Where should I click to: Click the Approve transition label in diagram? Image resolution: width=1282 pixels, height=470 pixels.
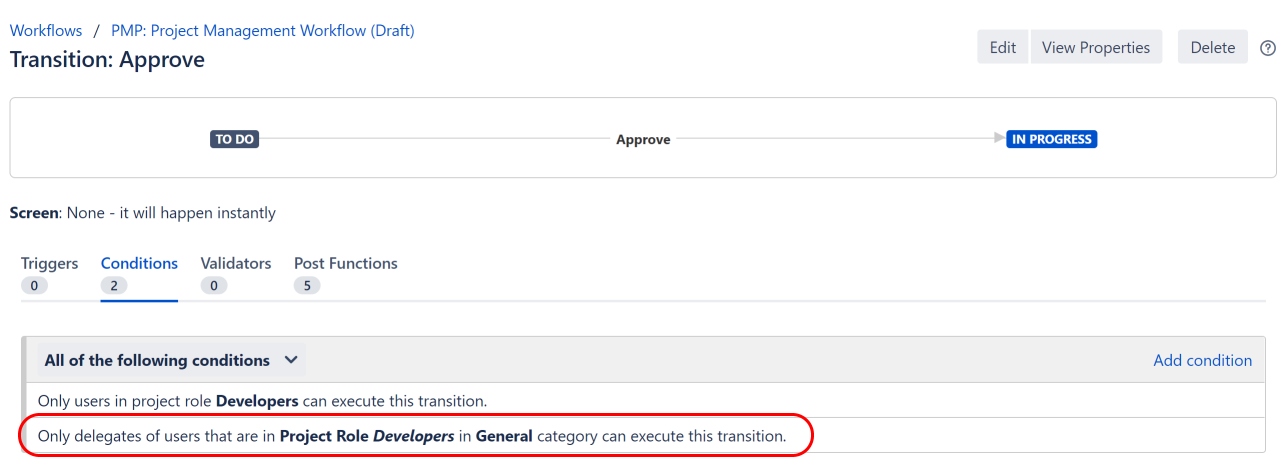643,140
